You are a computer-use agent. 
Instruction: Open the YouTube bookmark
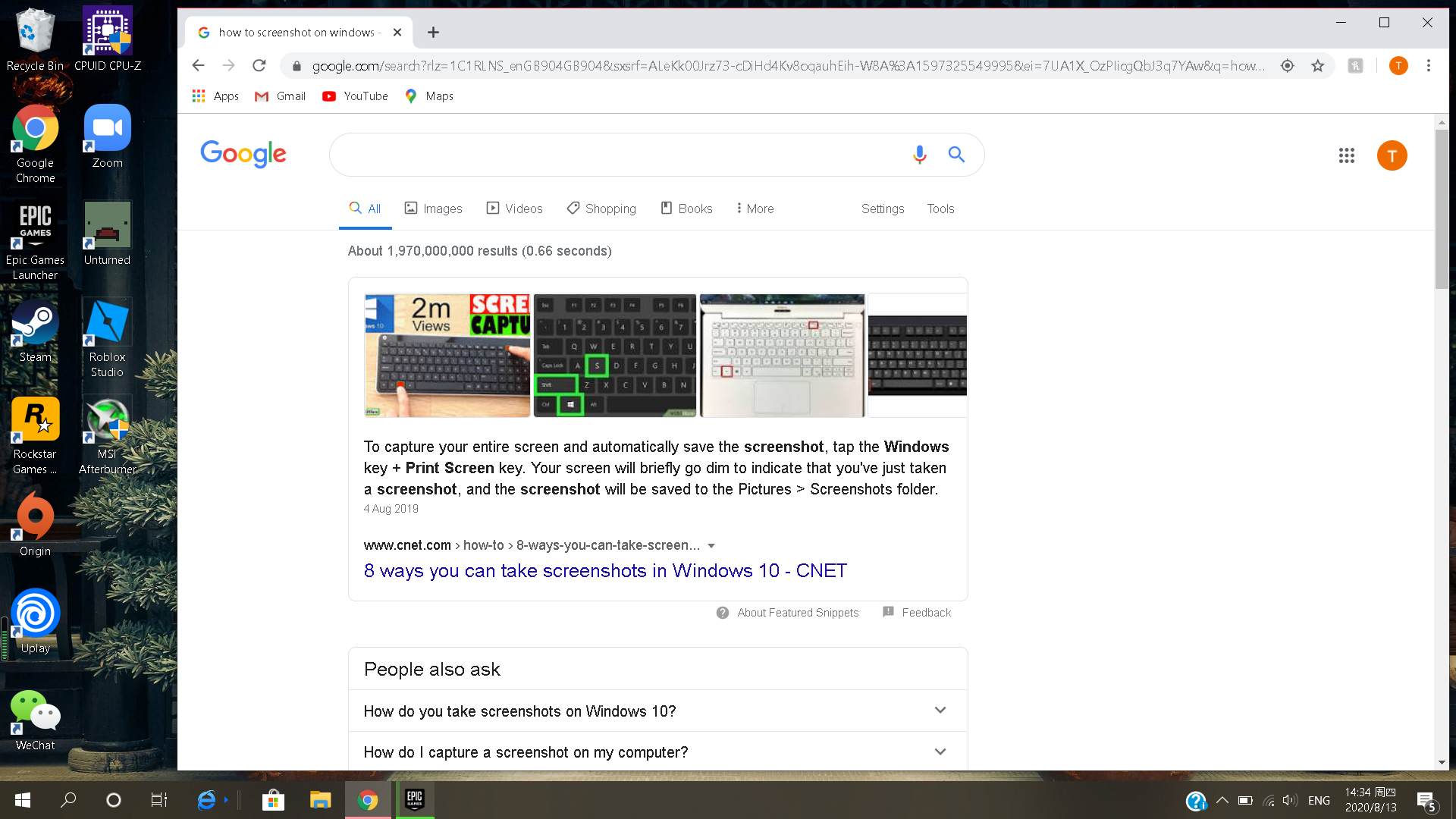click(x=355, y=96)
